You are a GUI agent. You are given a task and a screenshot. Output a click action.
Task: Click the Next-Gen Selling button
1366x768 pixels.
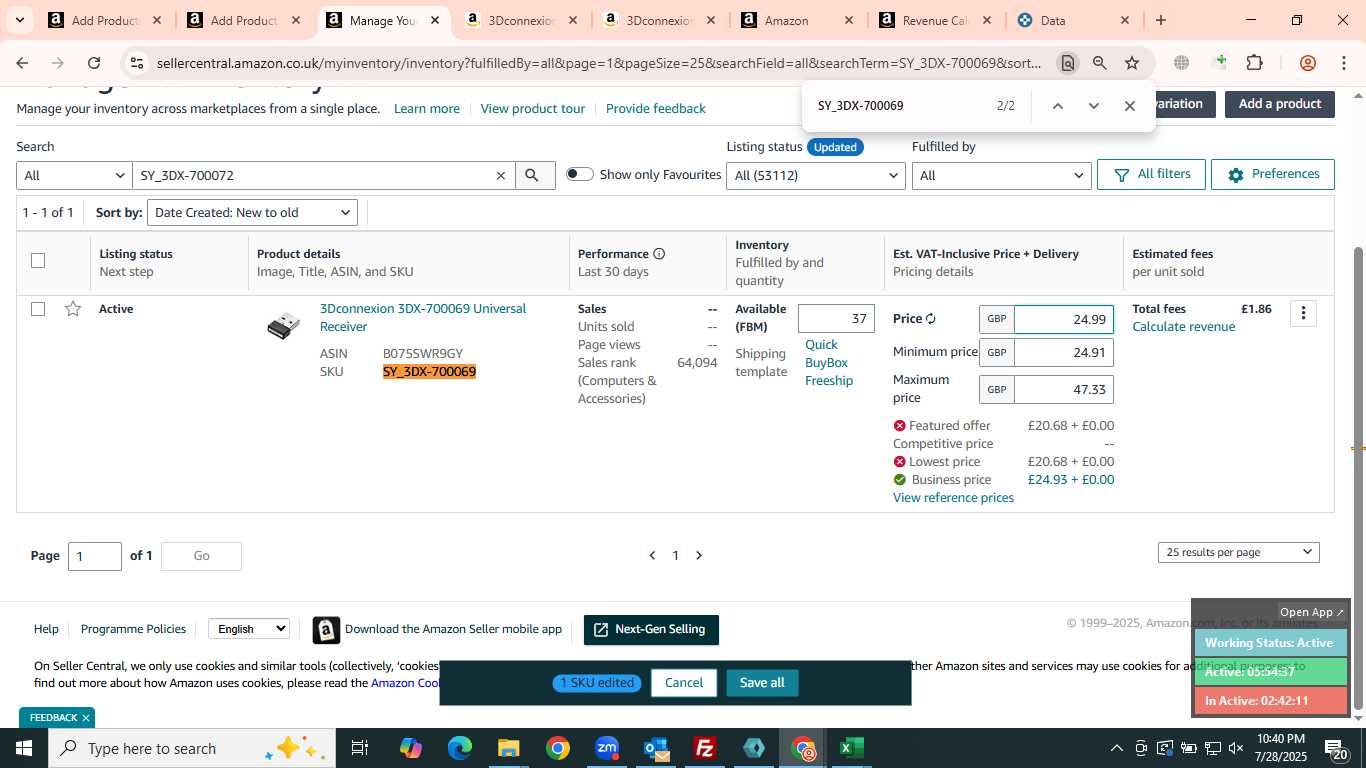click(x=651, y=630)
